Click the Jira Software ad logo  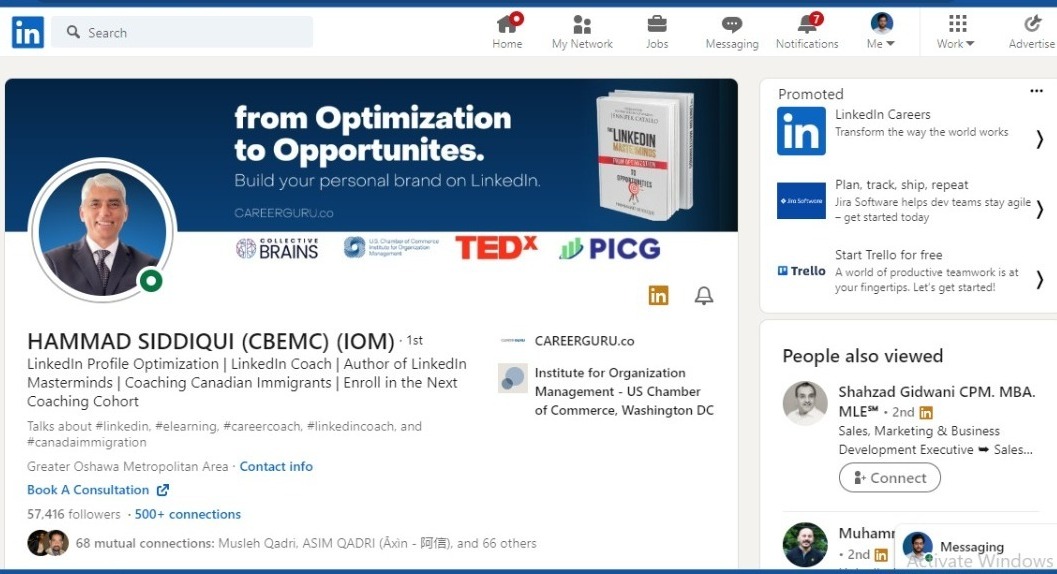point(801,200)
